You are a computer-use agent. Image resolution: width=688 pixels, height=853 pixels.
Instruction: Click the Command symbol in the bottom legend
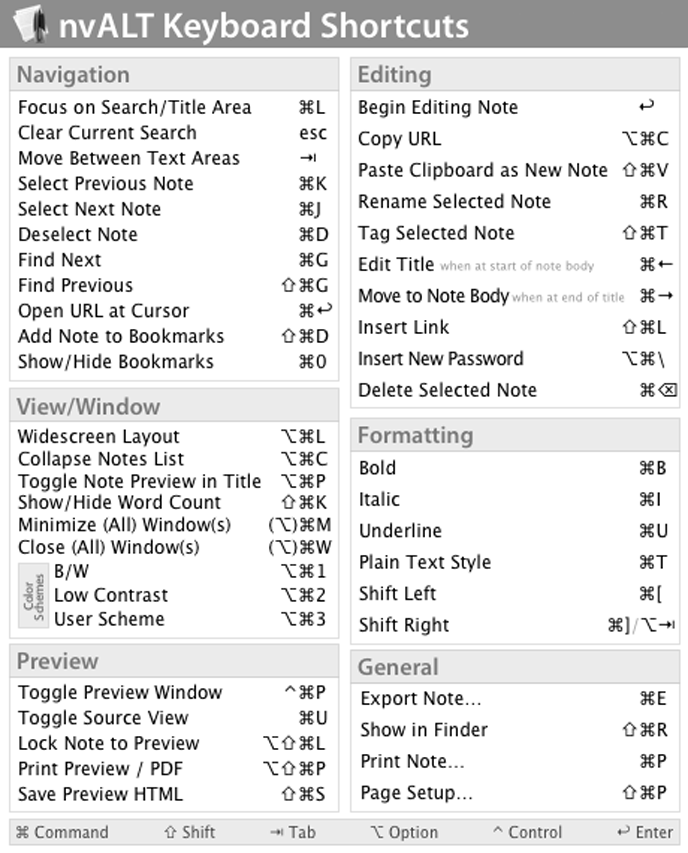(22, 832)
